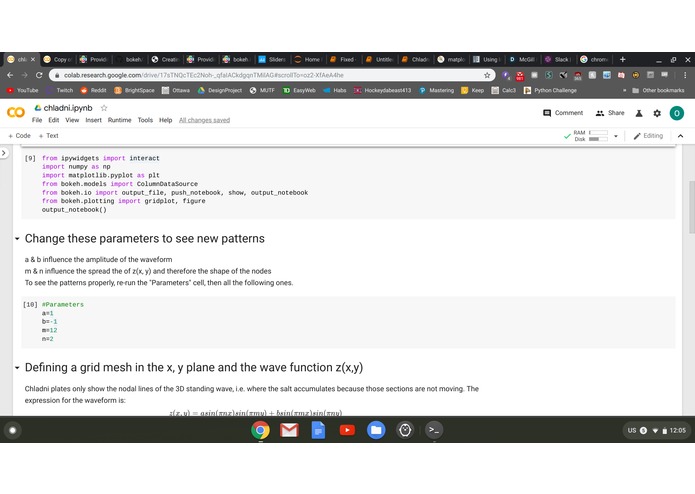Open Google Docs from the shelf
The width and height of the screenshot is (695, 494).
pyautogui.click(x=318, y=430)
